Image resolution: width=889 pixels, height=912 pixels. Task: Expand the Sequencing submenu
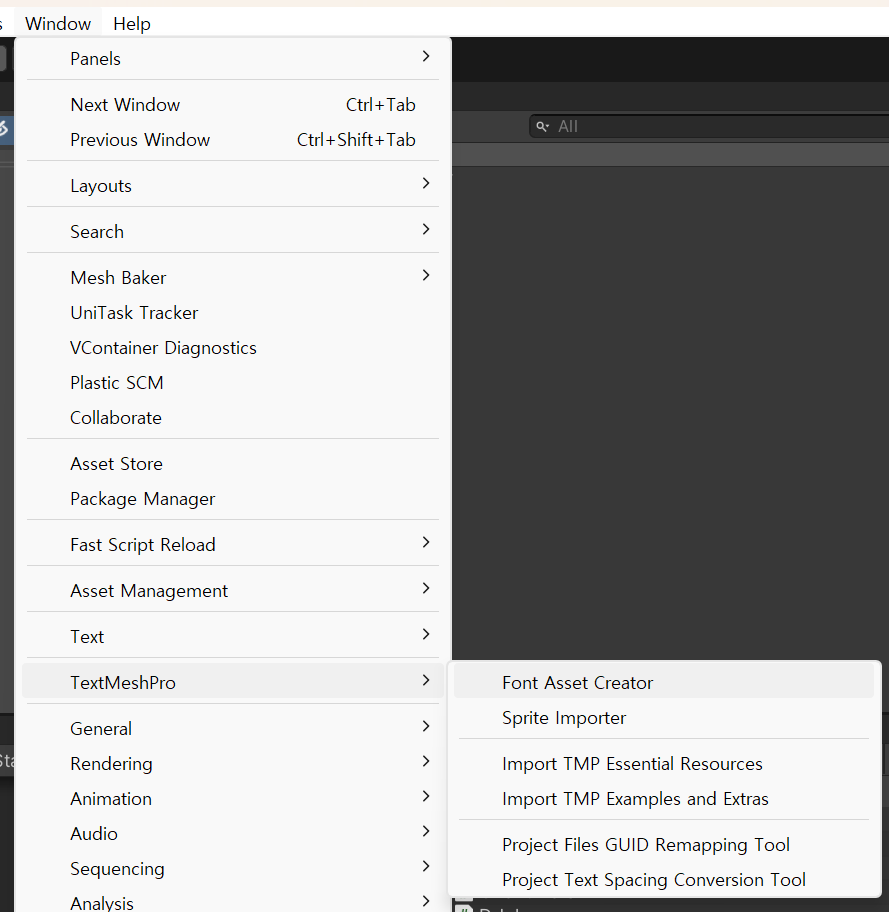233,868
